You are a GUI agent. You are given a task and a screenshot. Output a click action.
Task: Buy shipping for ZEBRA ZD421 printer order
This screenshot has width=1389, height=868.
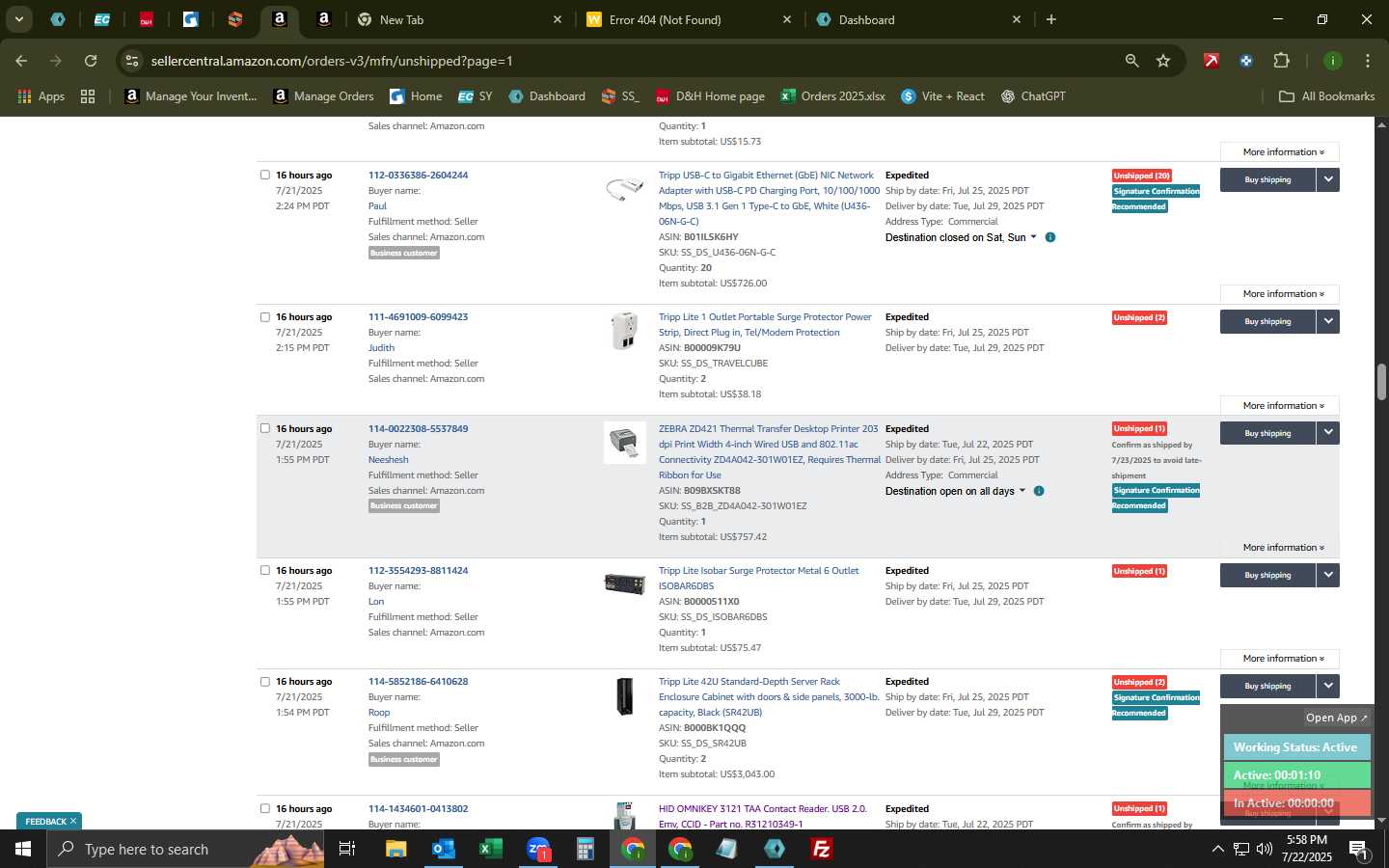[x=1267, y=433]
